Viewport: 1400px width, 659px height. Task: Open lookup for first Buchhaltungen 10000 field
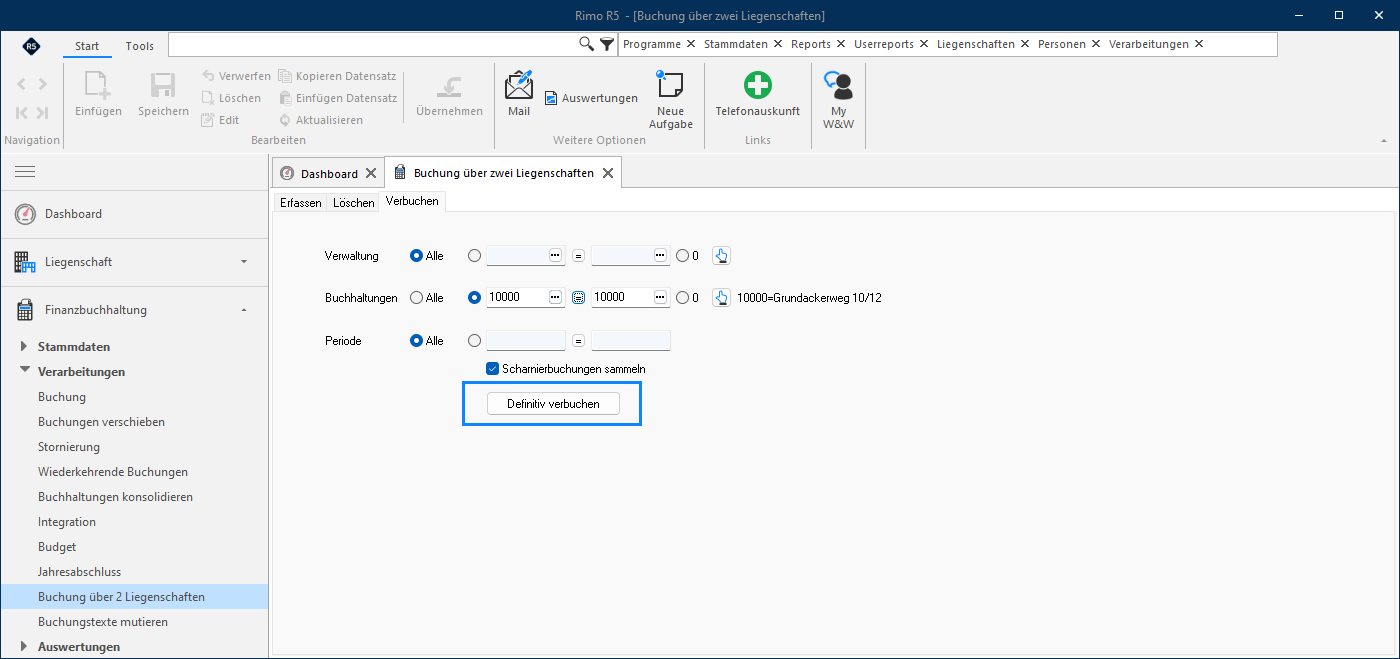point(556,298)
